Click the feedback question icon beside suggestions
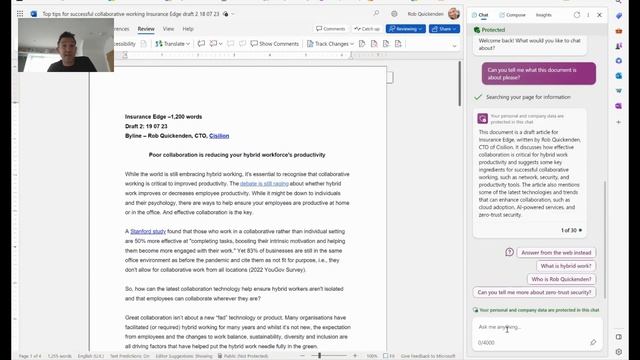This screenshot has height=360, width=640. tap(509, 252)
